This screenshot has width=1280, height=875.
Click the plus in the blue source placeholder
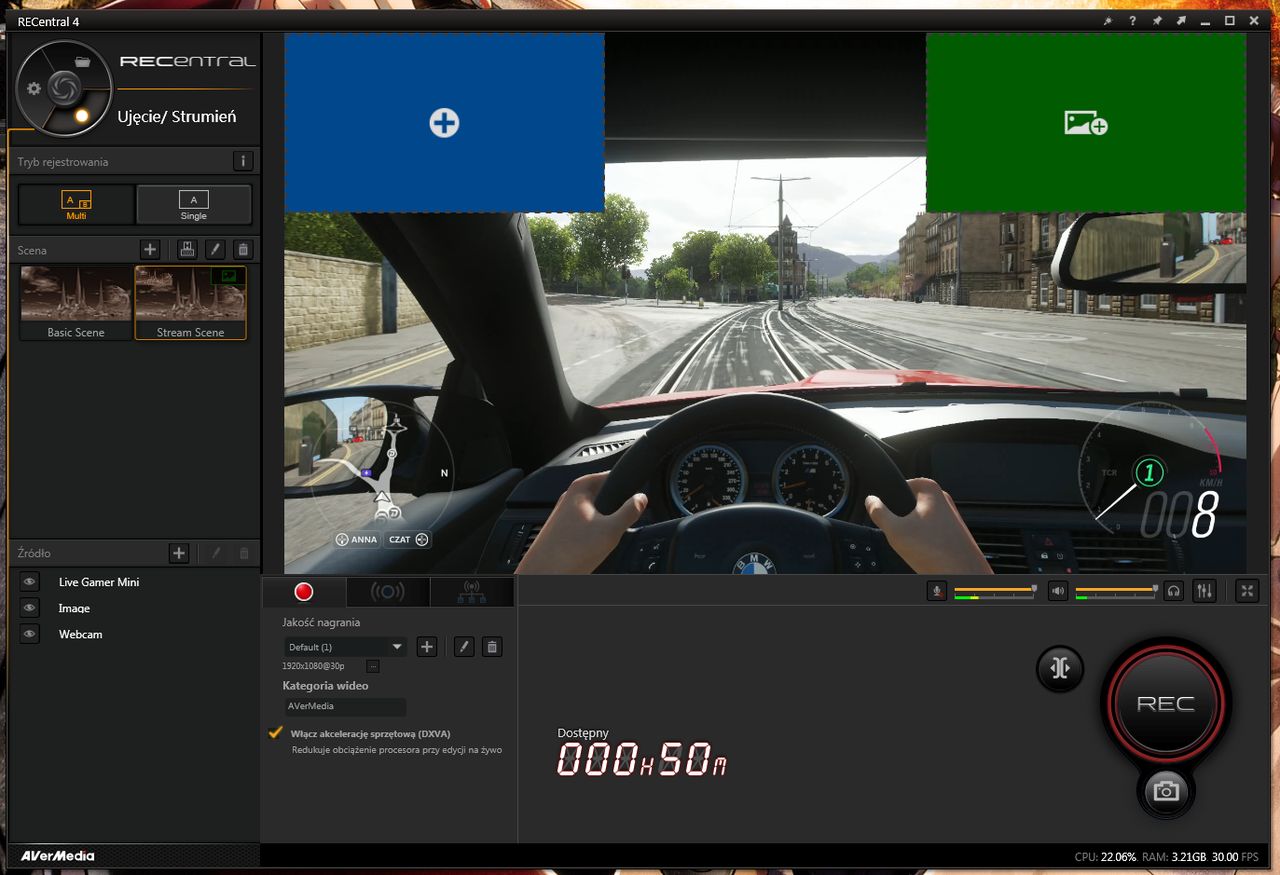pyautogui.click(x=444, y=123)
